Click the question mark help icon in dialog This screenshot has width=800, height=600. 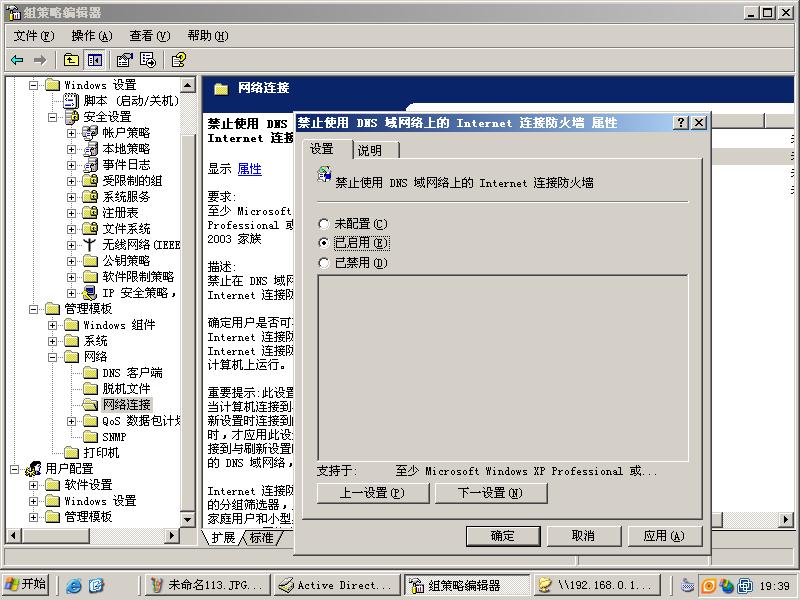coord(682,122)
